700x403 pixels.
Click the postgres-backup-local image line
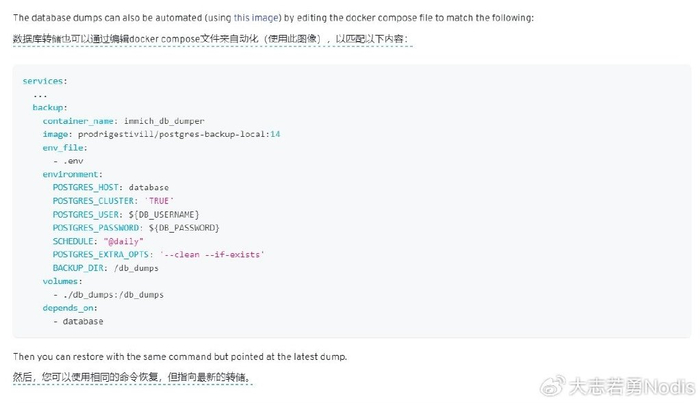coord(161,133)
